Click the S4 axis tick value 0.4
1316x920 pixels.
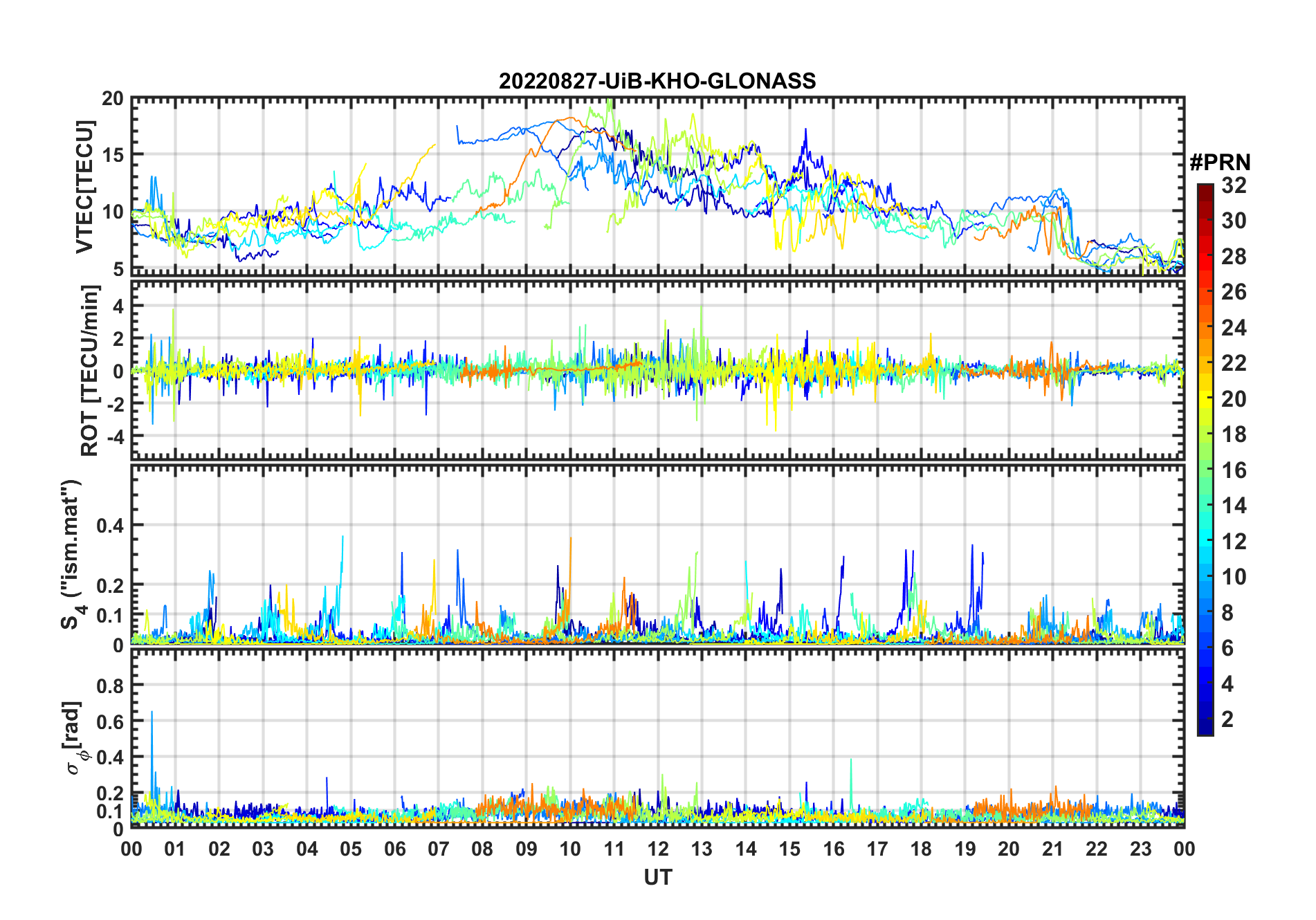110,526
